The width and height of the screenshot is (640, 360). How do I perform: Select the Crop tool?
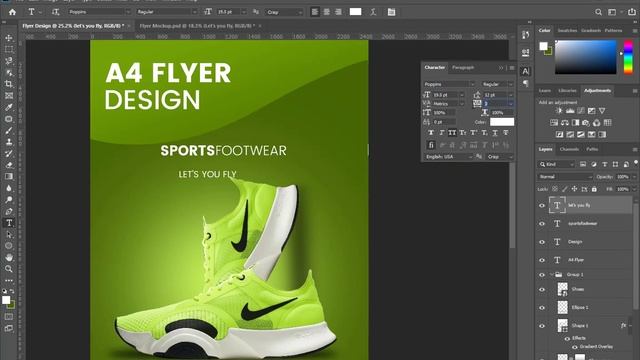pyautogui.click(x=9, y=84)
